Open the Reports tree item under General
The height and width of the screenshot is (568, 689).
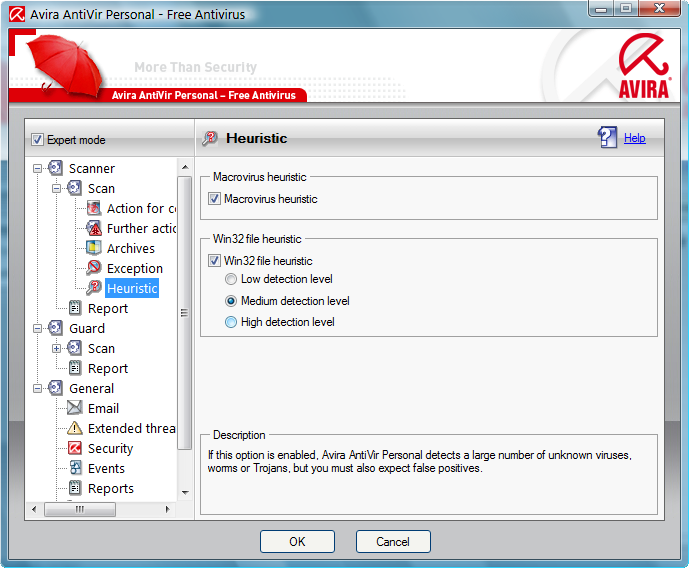click(x=111, y=488)
